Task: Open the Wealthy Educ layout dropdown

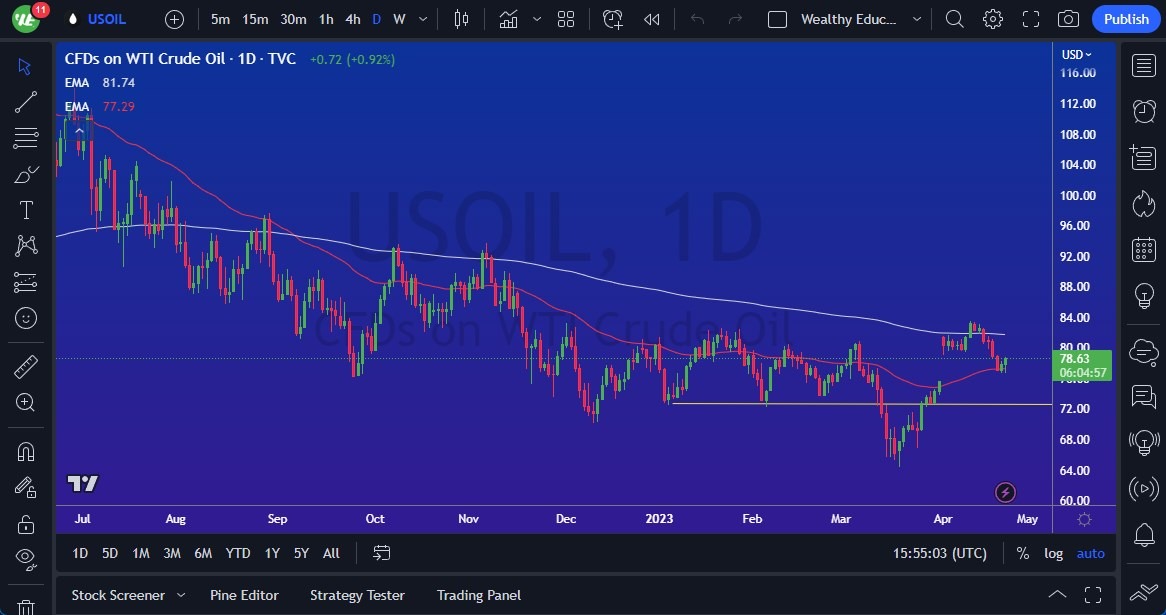Action: [917, 19]
